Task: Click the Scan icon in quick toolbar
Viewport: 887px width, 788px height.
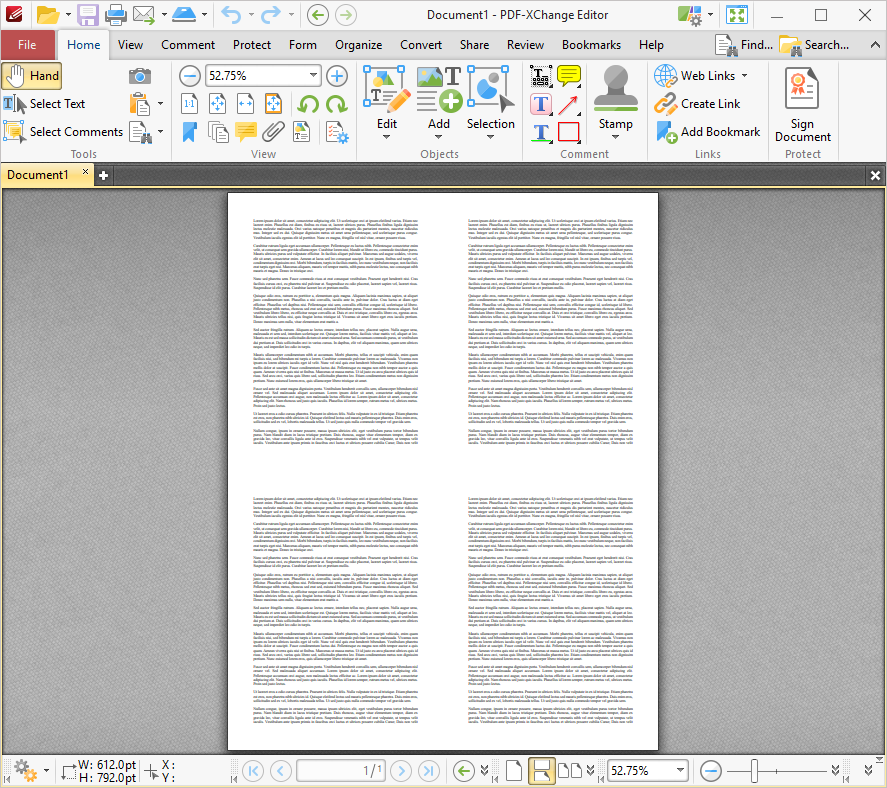Action: point(184,15)
